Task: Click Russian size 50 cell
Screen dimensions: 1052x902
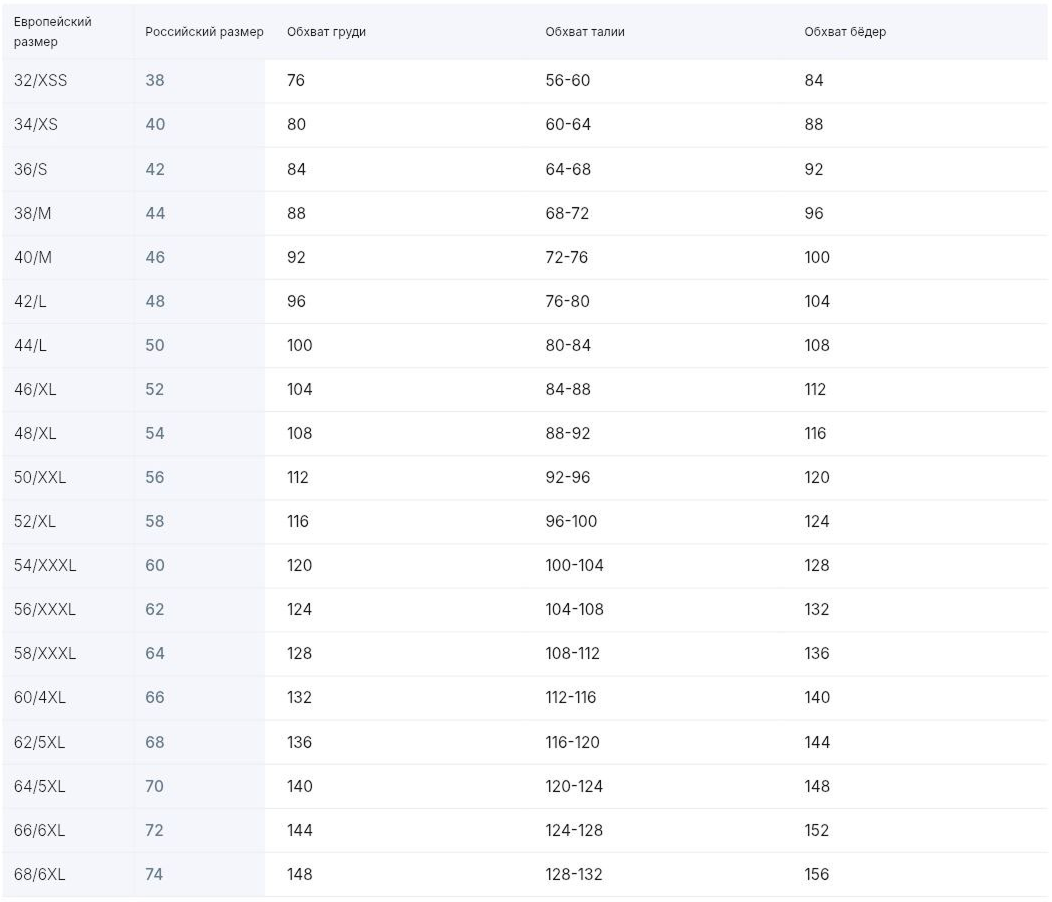Action: point(154,346)
